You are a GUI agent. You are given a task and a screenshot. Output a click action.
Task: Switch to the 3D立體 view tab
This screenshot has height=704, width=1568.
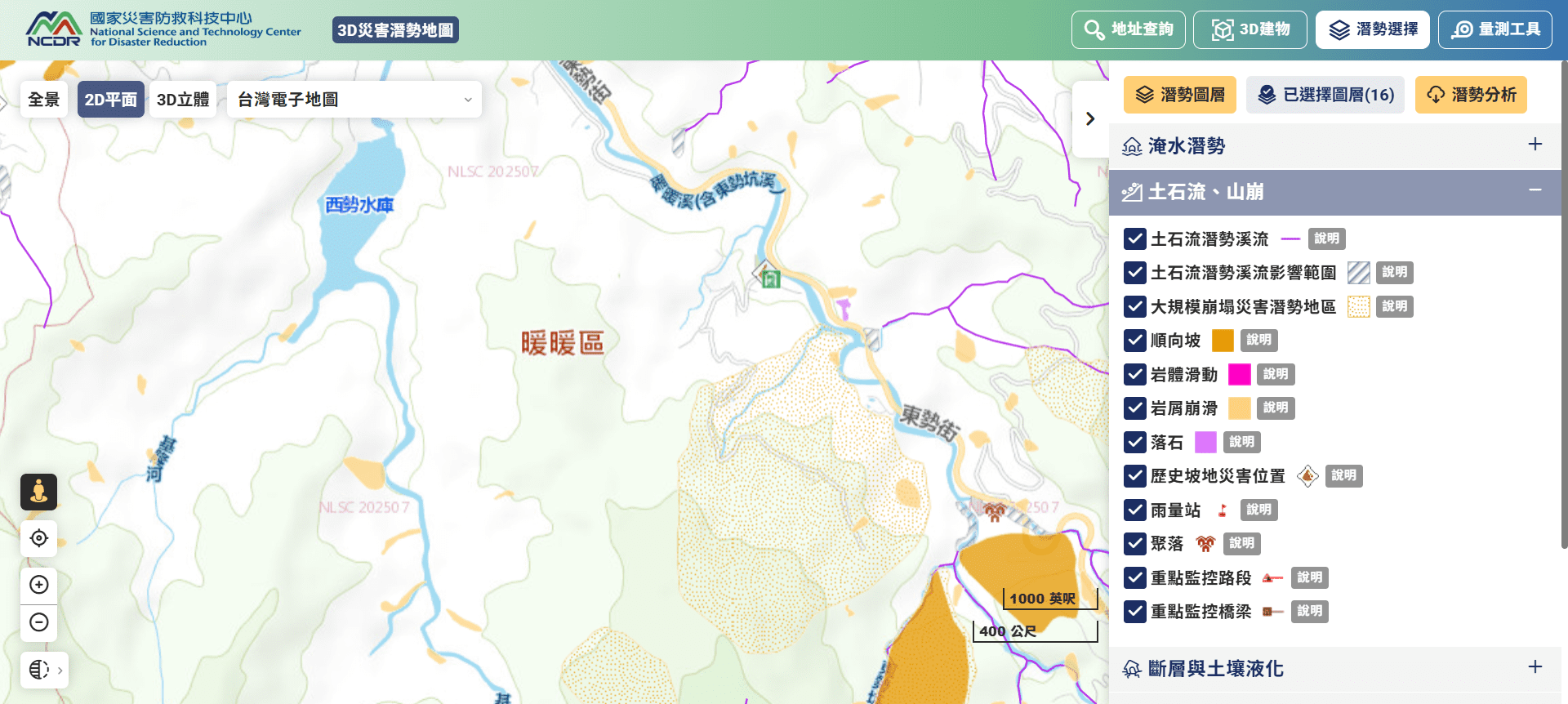pos(183,100)
